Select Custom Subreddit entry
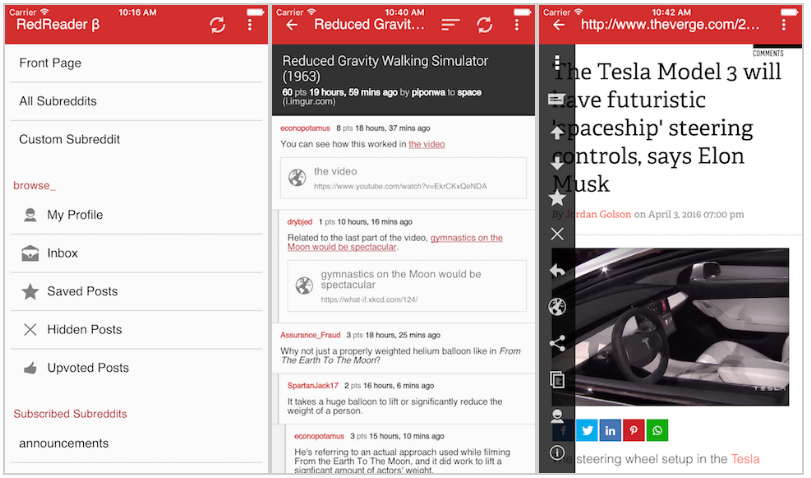 (x=137, y=140)
